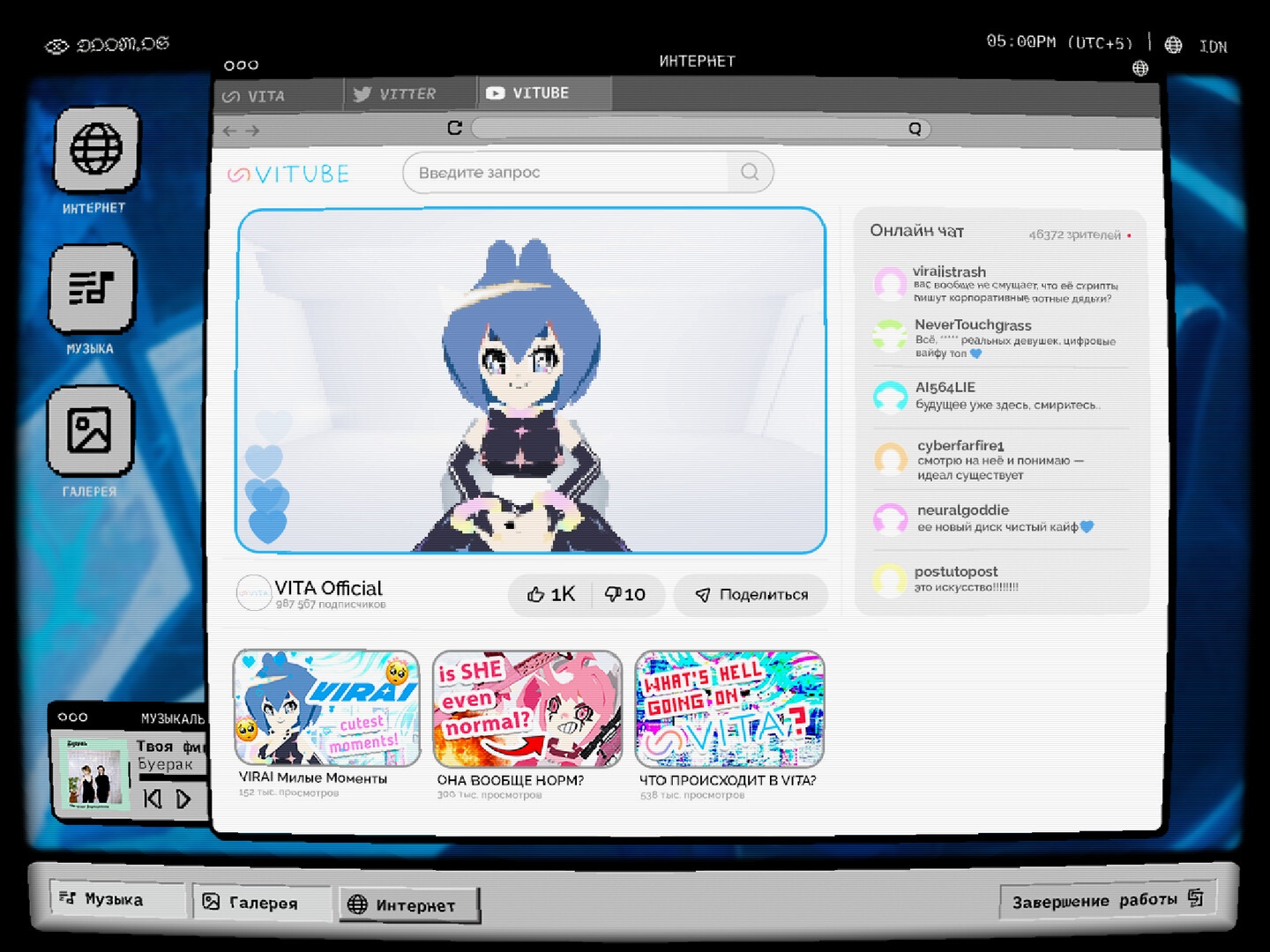This screenshot has height=952, width=1270.
Task: Open the Internet globe desktop icon
Action: point(96,150)
